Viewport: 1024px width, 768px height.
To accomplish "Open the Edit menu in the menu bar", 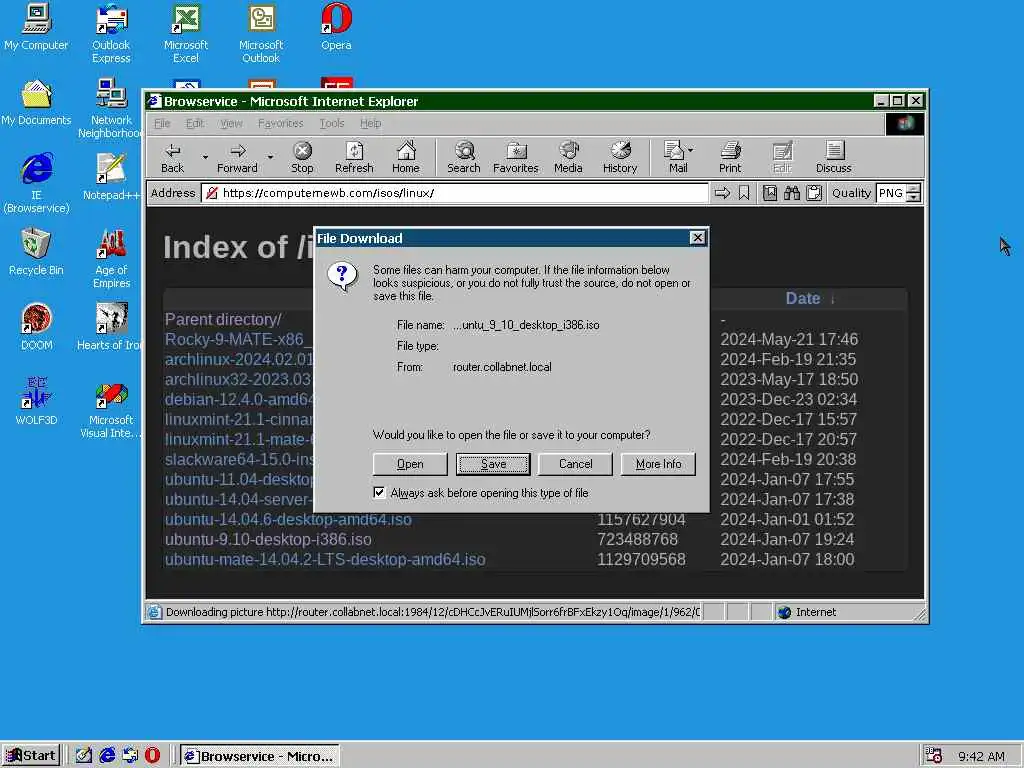I will point(194,123).
